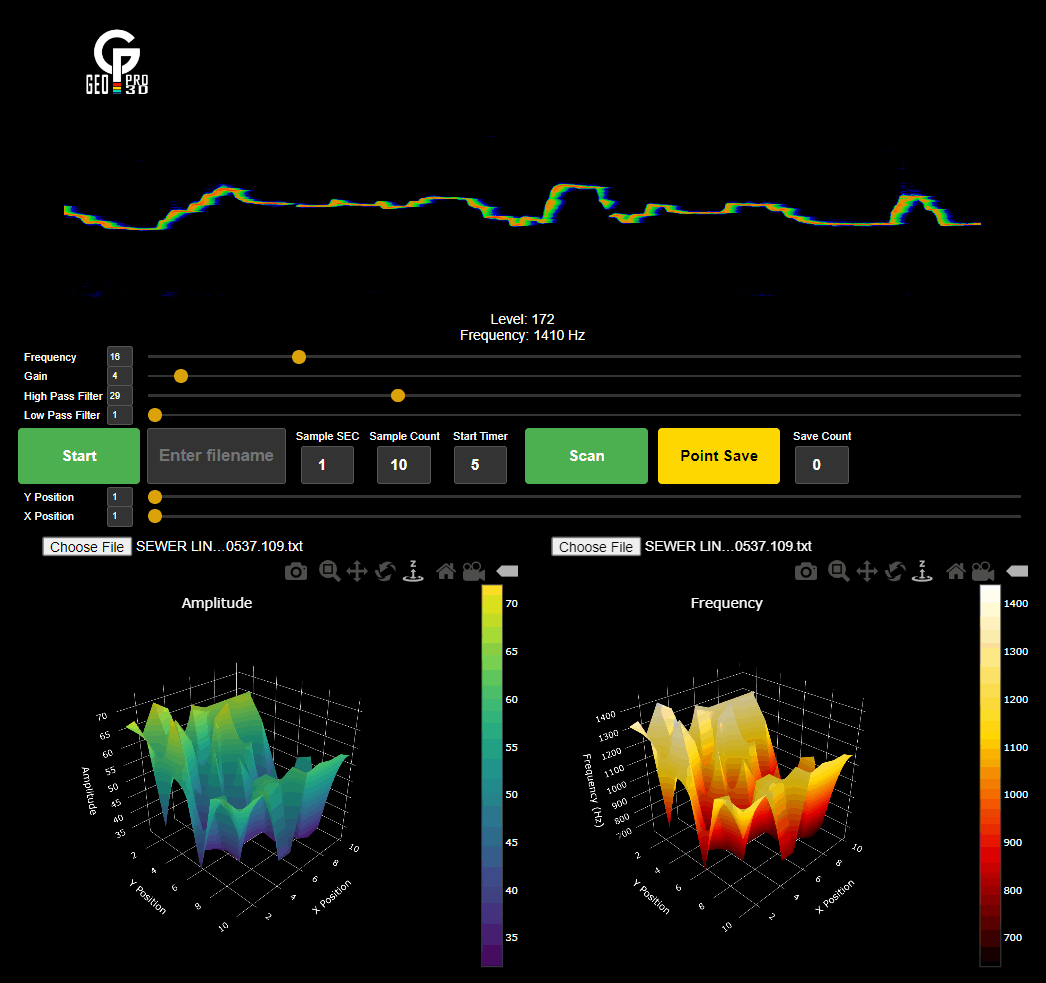Click the 'High Pass Filter' label
This screenshot has width=1046, height=983.
point(63,396)
